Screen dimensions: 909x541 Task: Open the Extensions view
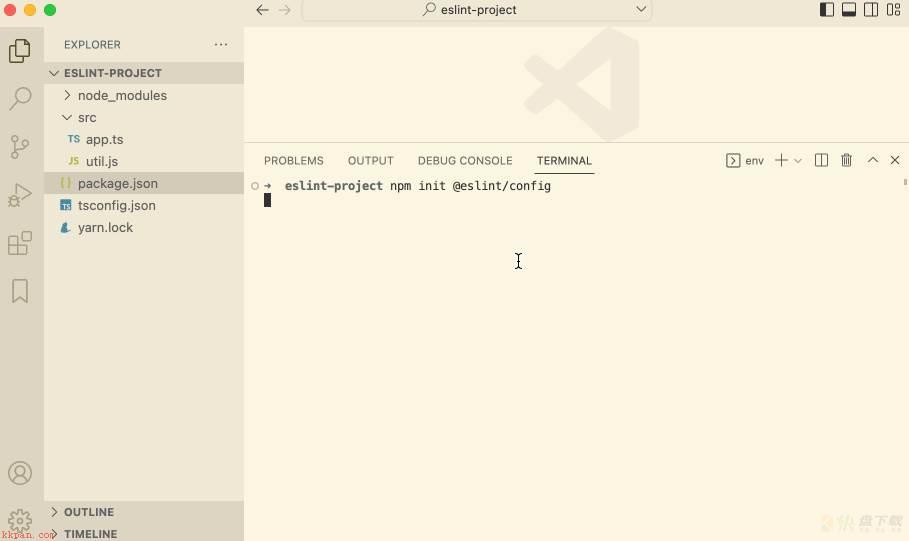(x=20, y=244)
